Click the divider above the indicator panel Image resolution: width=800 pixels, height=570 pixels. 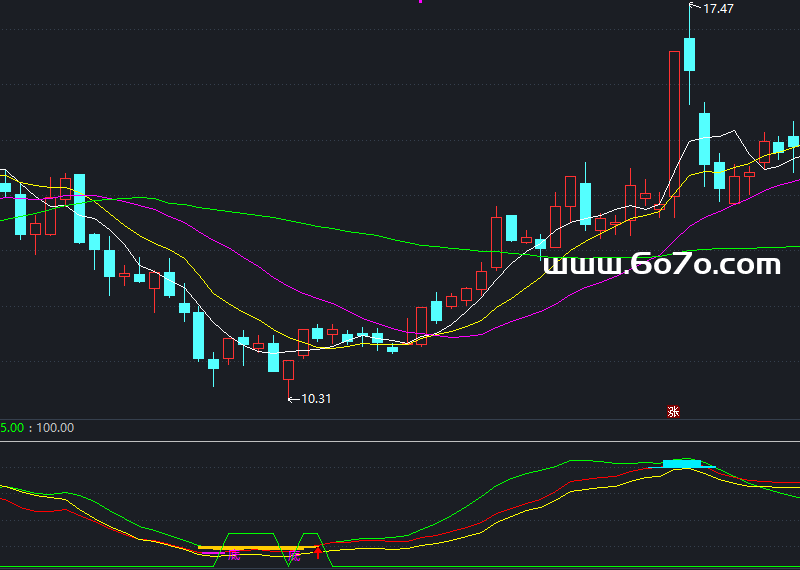[400, 440]
